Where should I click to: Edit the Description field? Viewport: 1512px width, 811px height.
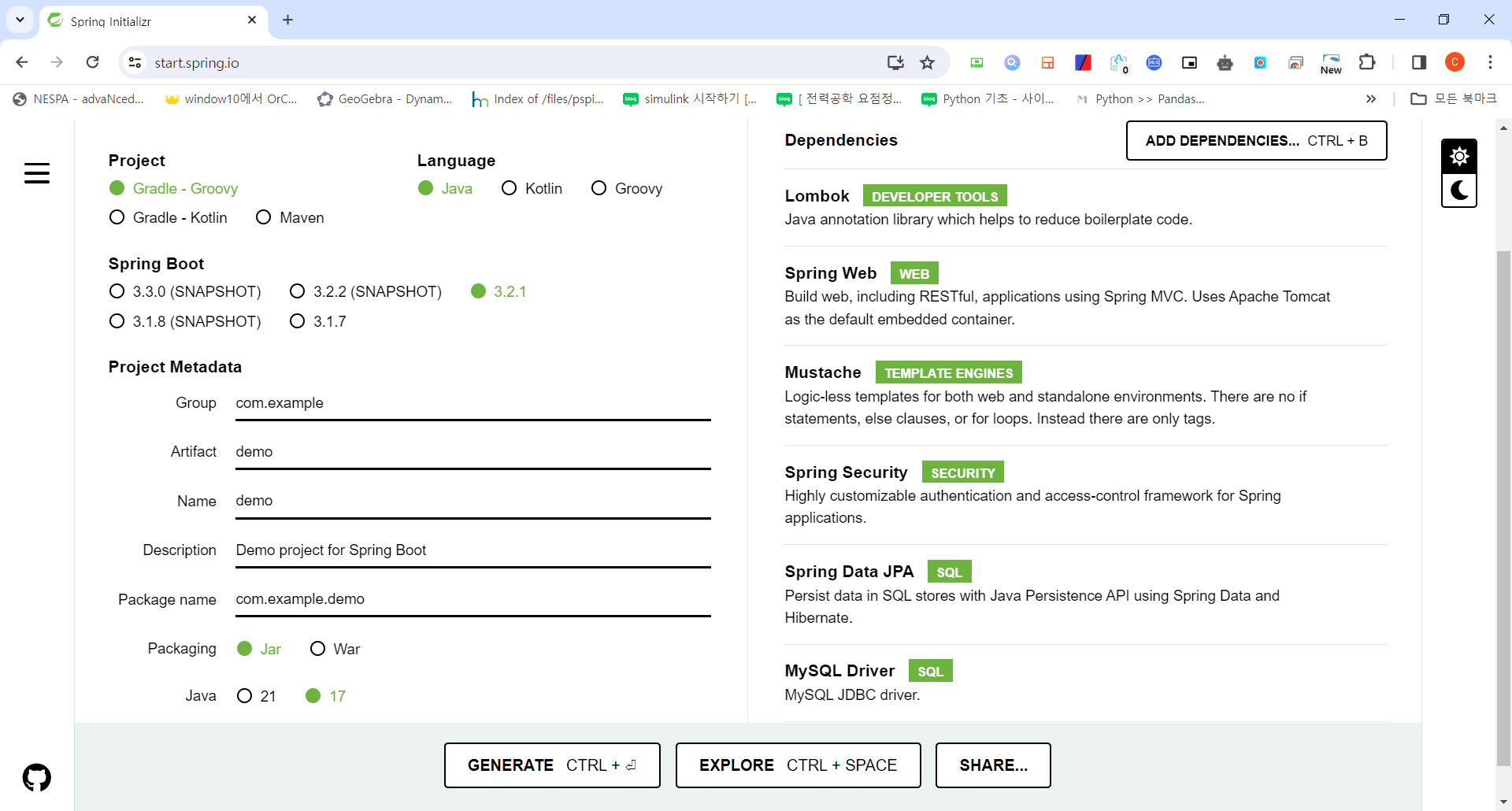point(472,550)
